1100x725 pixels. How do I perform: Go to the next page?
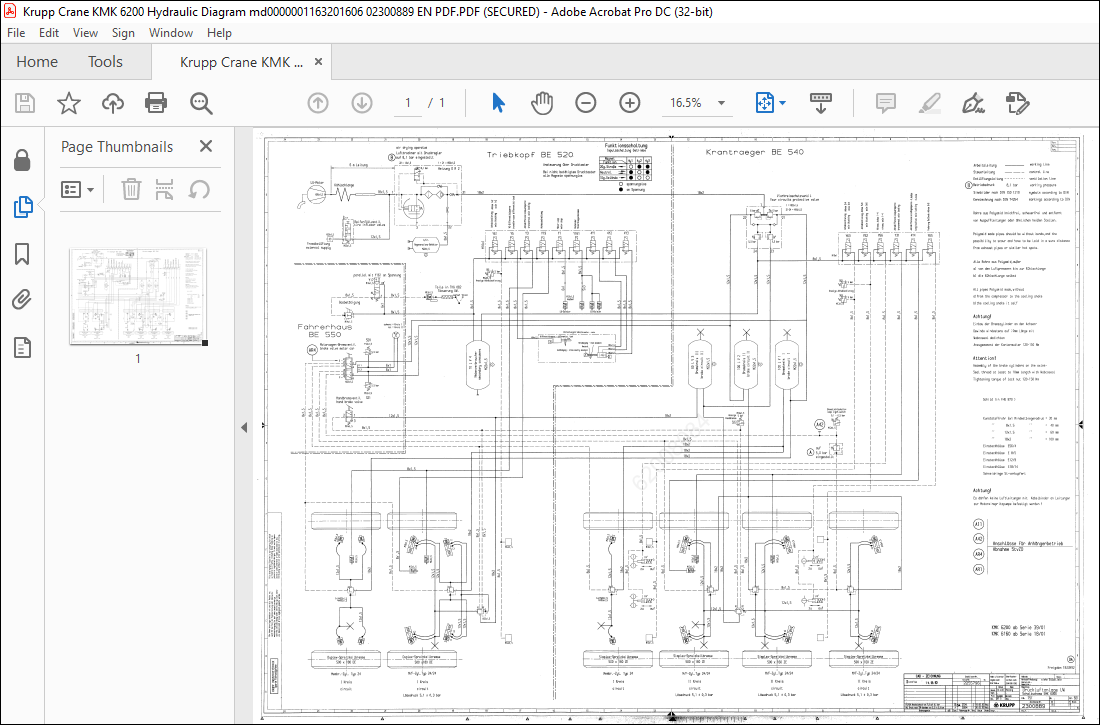pos(361,103)
